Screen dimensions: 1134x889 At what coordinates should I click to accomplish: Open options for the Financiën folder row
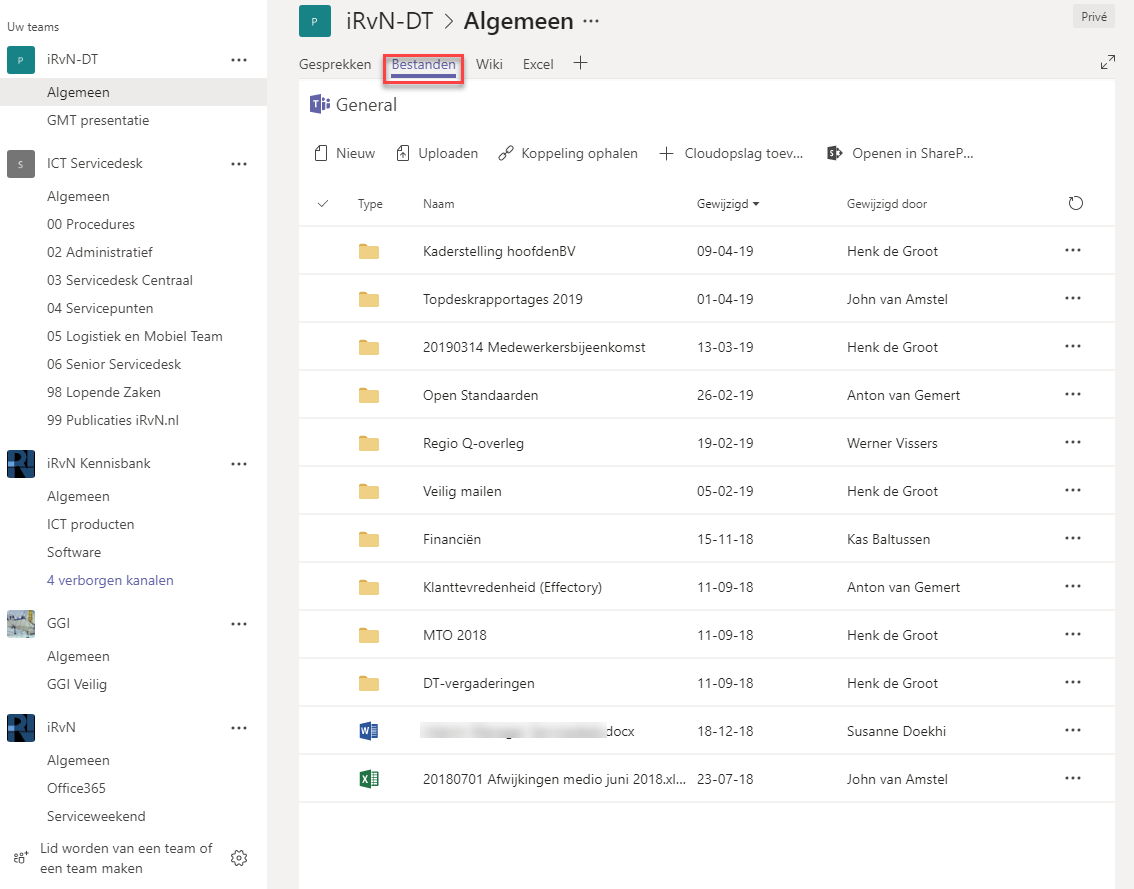coord(1073,539)
